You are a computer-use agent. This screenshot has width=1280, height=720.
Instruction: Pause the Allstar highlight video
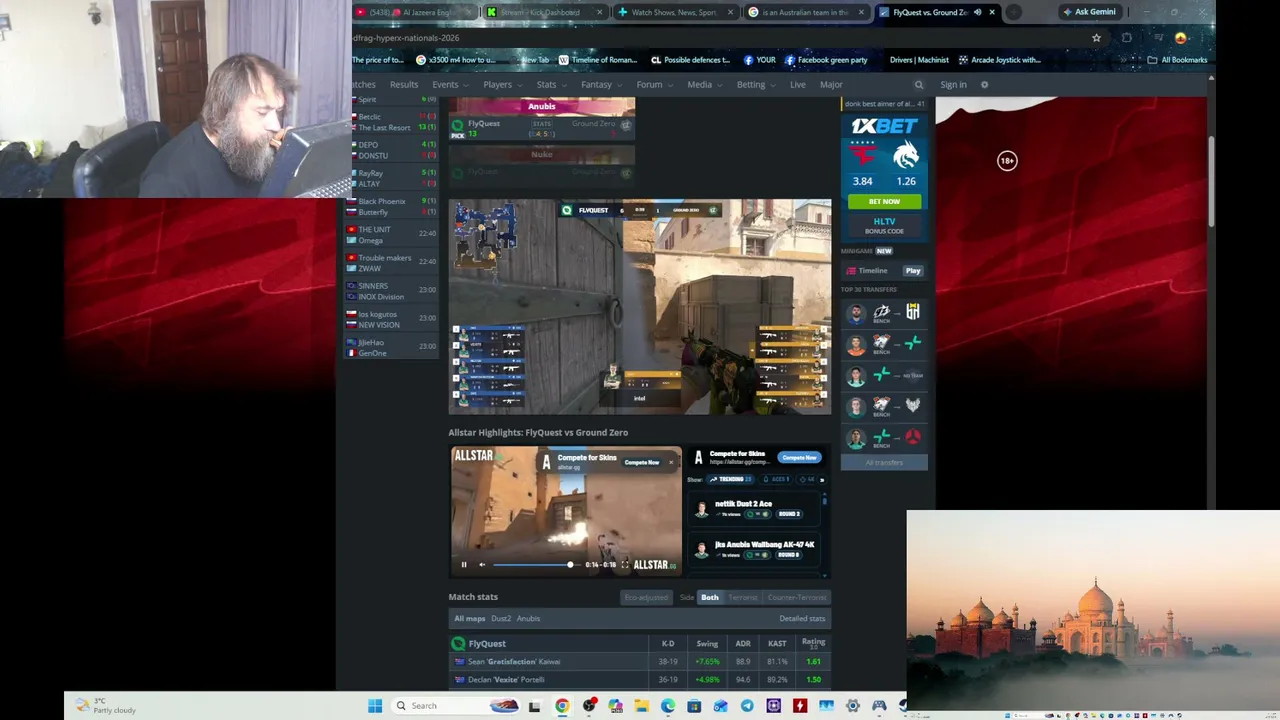pyautogui.click(x=464, y=565)
